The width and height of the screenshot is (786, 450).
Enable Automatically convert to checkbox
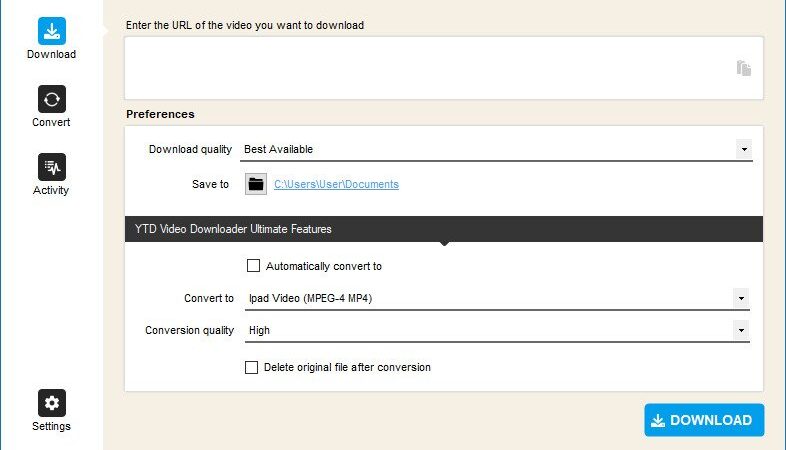[253, 266]
